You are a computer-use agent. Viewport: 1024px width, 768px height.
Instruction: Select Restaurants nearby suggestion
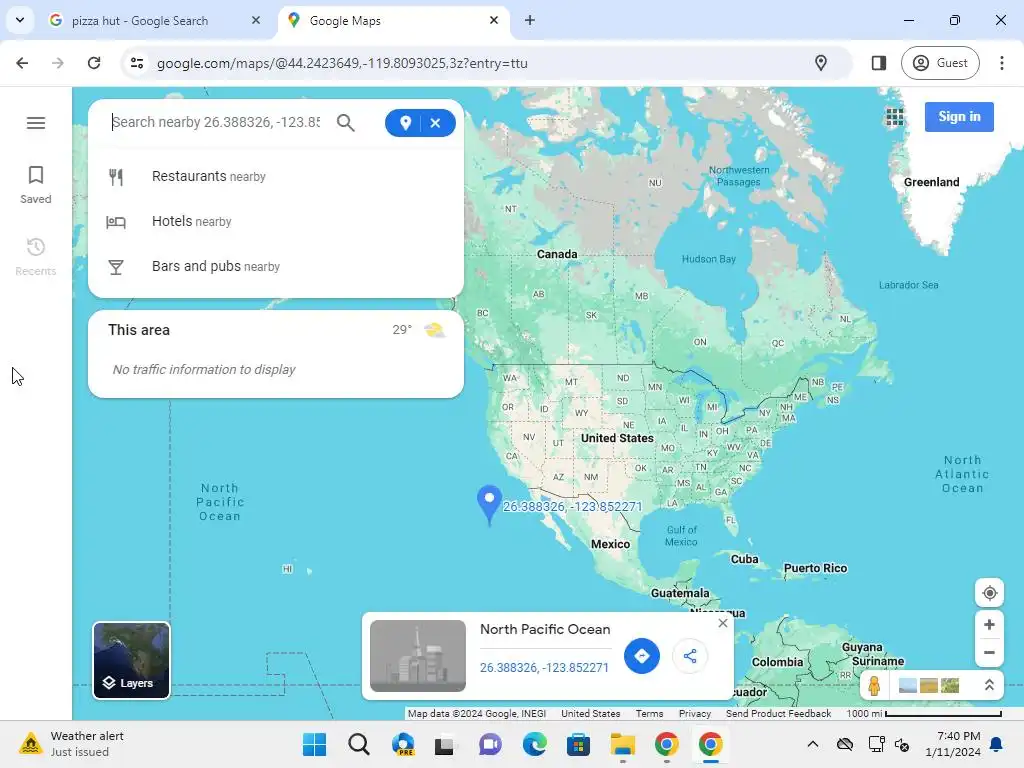276,176
